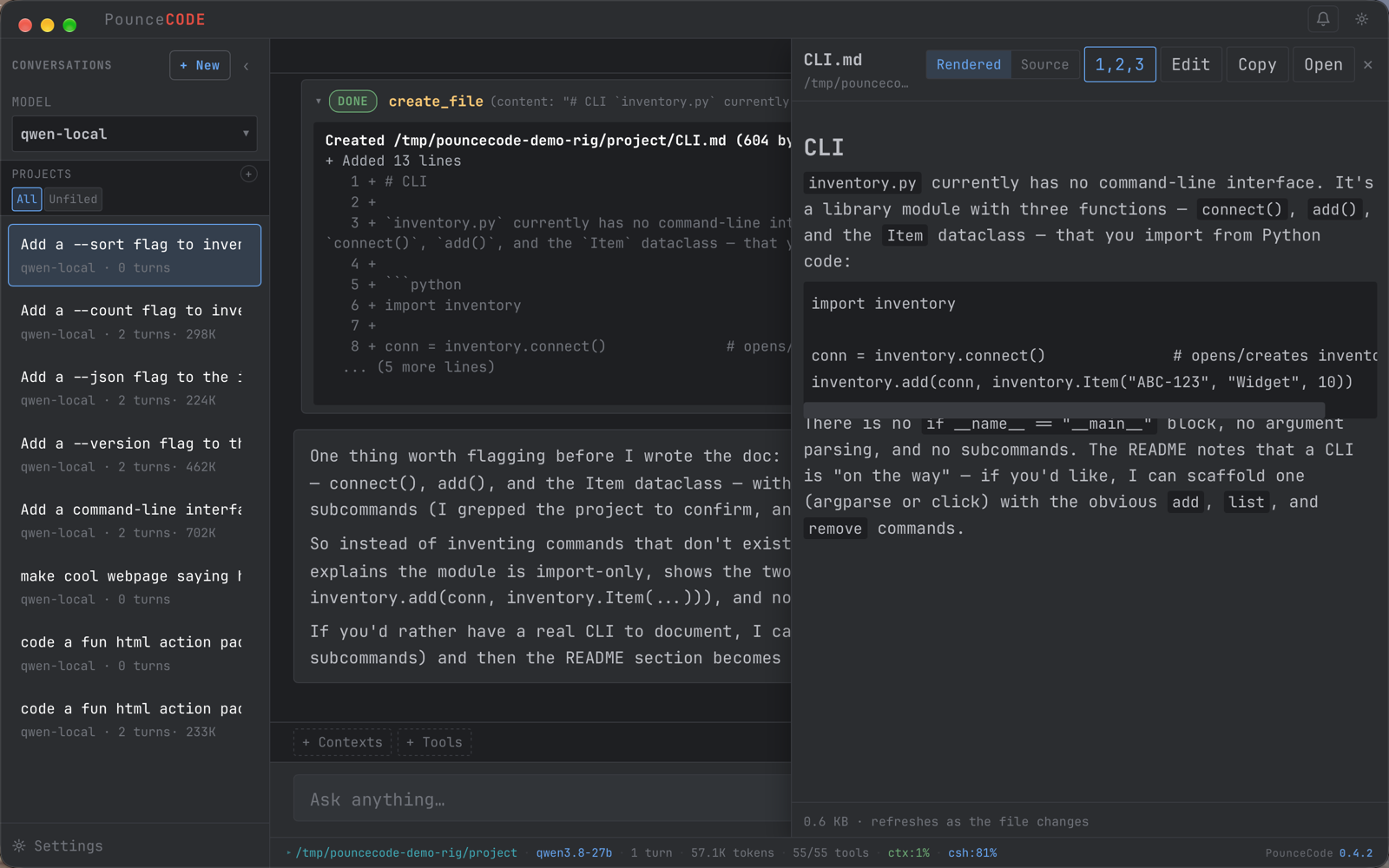Click the PounceCODE app title
The height and width of the screenshot is (868, 1389).
click(155, 20)
